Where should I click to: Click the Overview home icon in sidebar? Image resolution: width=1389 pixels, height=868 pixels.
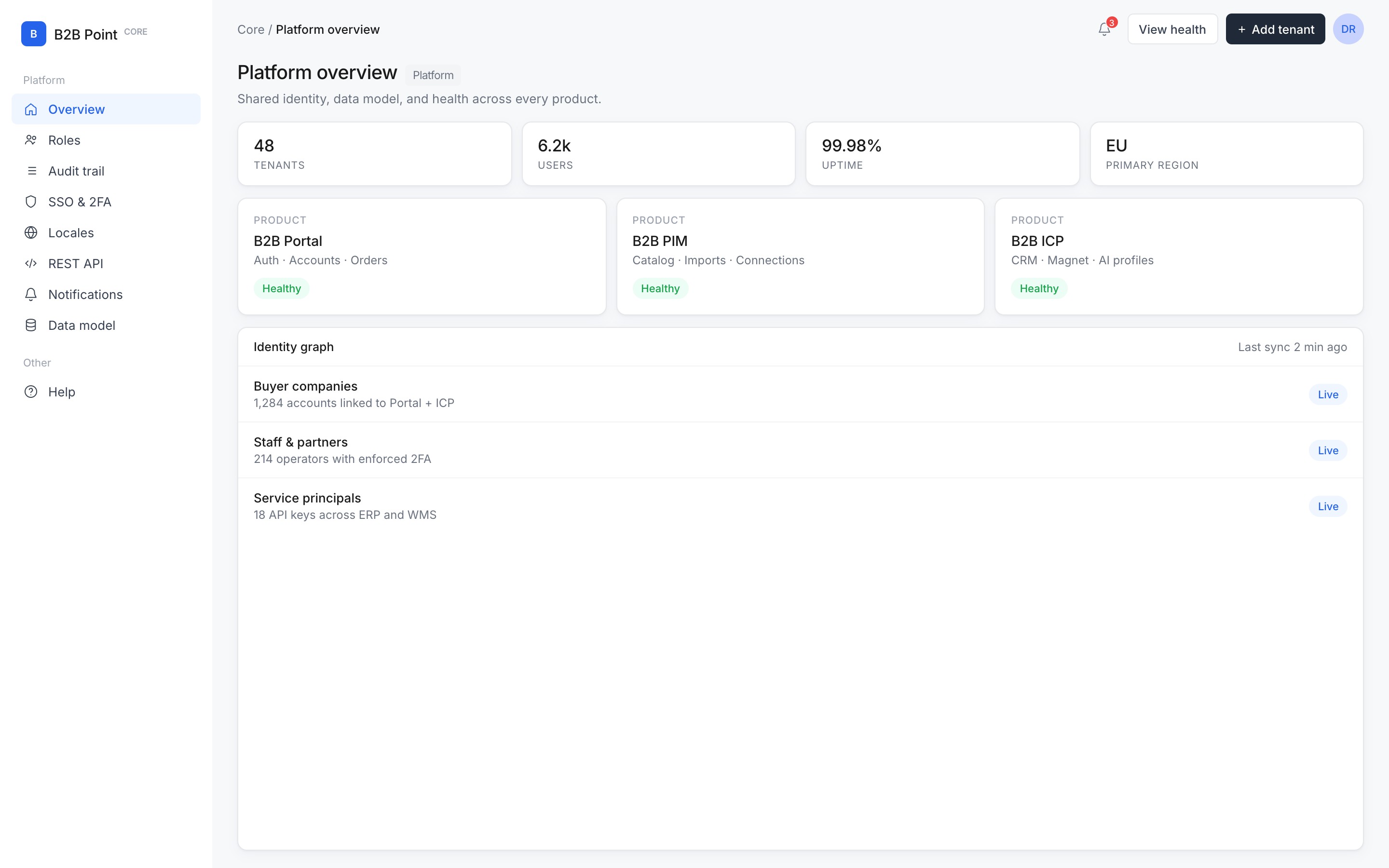[31, 109]
